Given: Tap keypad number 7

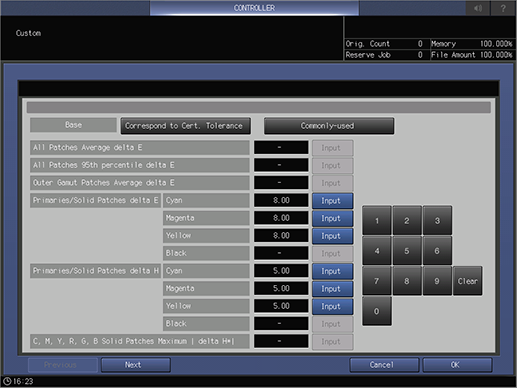Looking at the screenshot, I should pyautogui.click(x=377, y=281).
